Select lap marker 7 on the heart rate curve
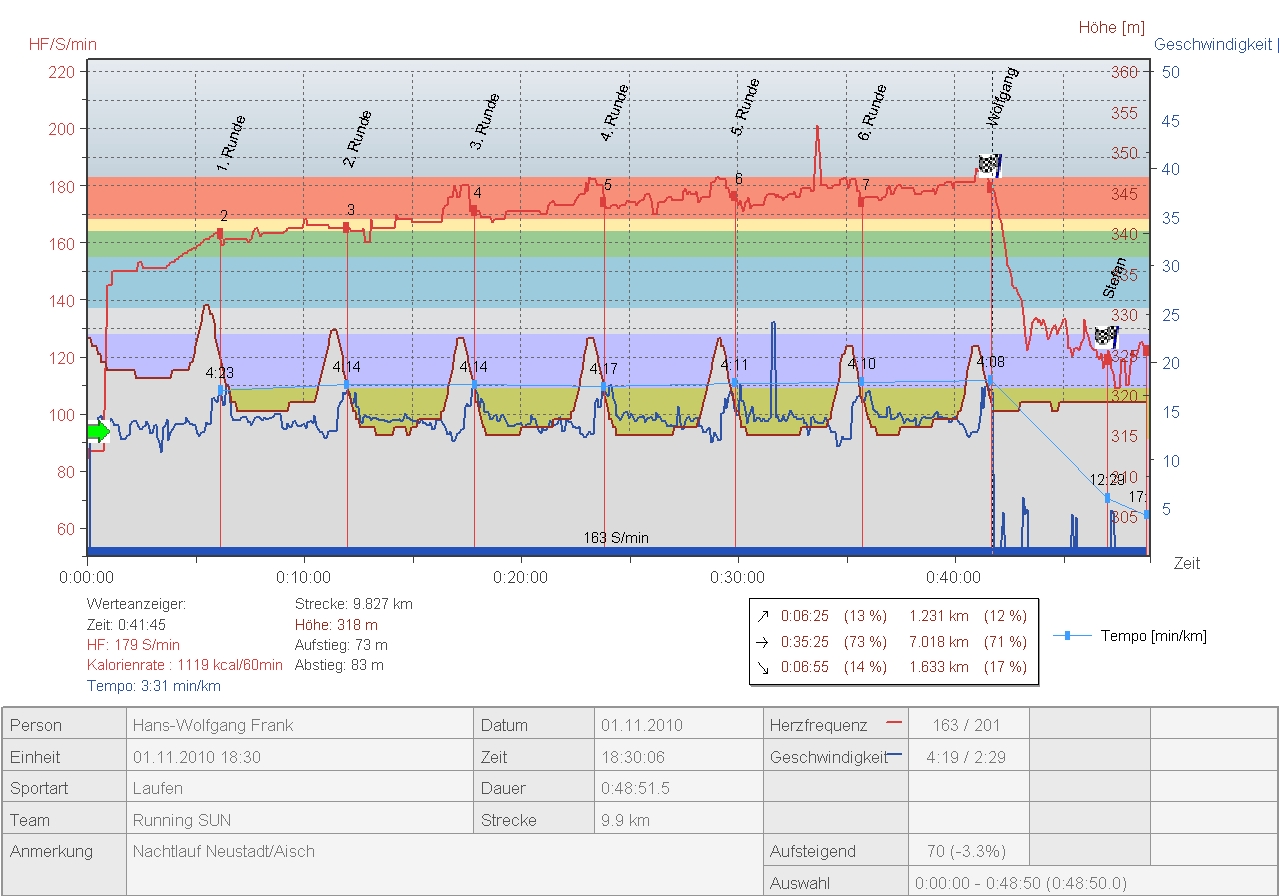The height and width of the screenshot is (896, 1279). [x=861, y=201]
